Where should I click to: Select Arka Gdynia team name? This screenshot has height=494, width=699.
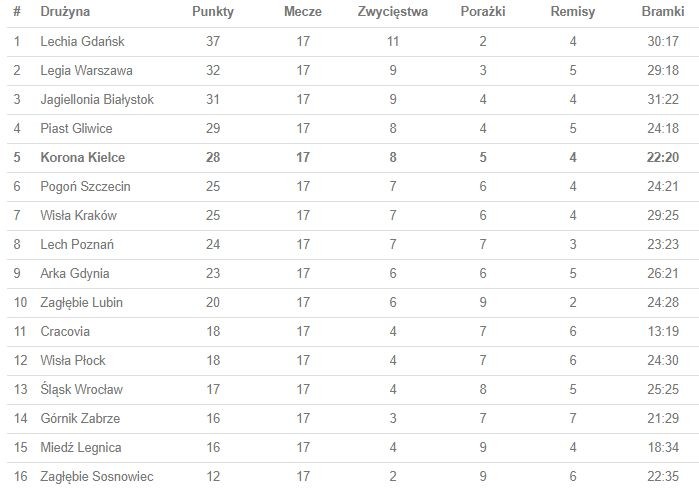coord(75,274)
